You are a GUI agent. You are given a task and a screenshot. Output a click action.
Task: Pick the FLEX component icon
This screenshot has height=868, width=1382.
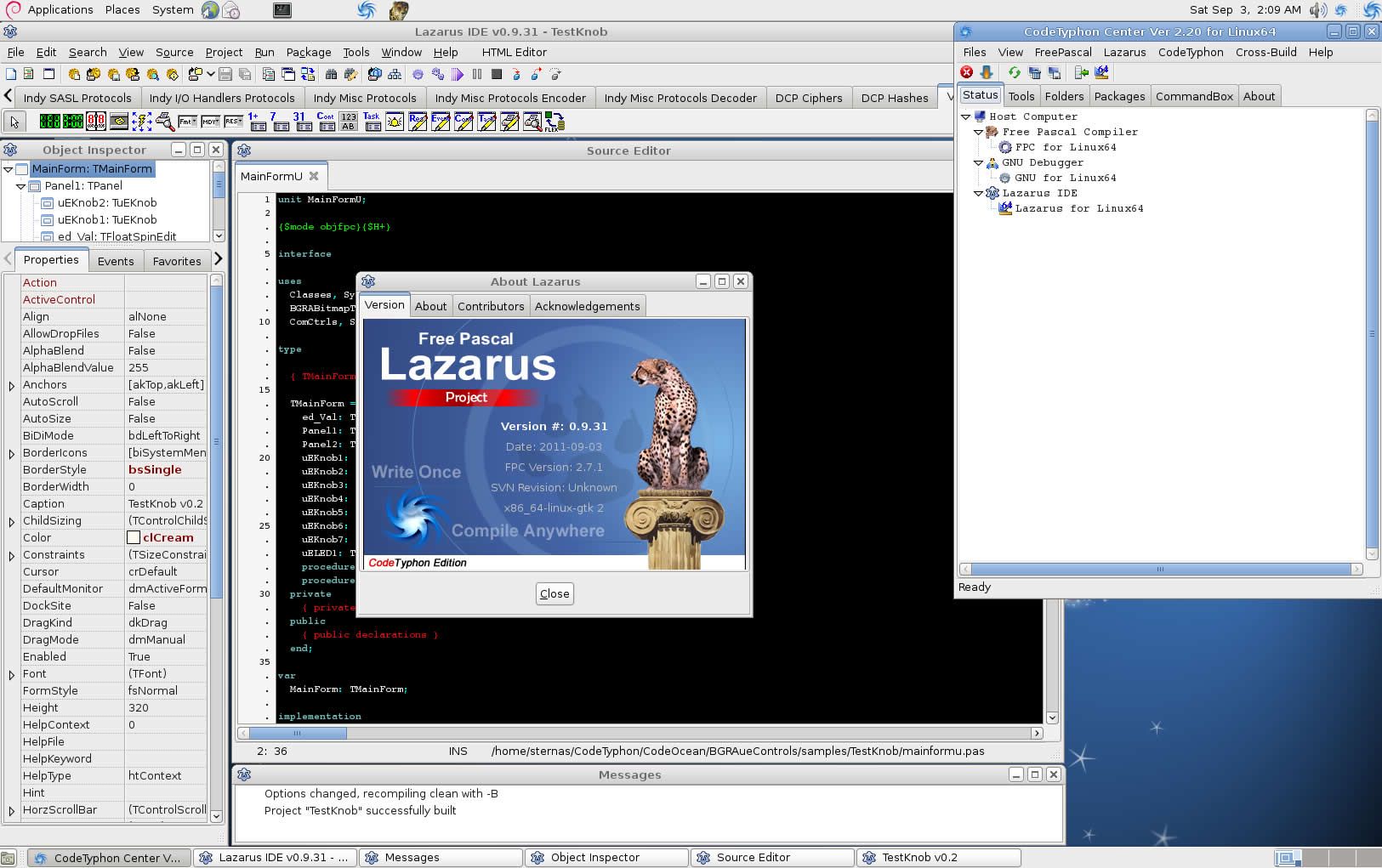click(x=555, y=122)
